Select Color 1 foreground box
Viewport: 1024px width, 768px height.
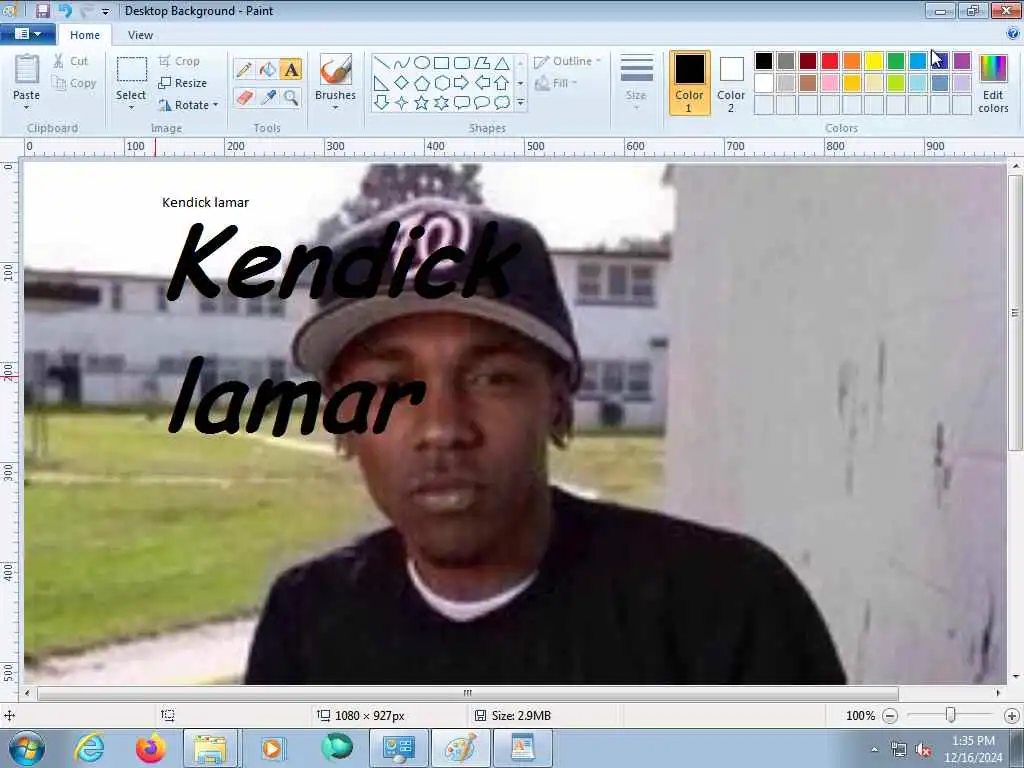690,84
